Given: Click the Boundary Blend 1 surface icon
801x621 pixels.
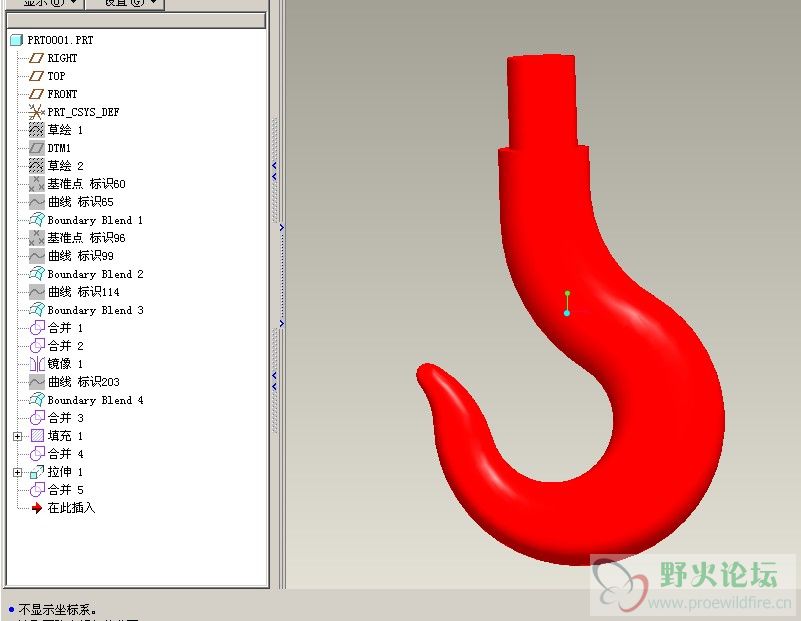Looking at the screenshot, I should (x=36, y=220).
